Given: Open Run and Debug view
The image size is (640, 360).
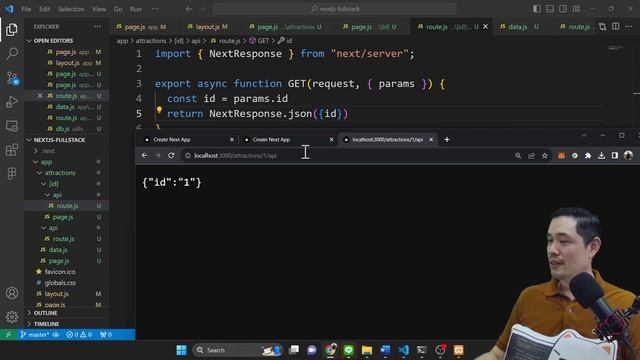Looking at the screenshot, I should 12,102.
